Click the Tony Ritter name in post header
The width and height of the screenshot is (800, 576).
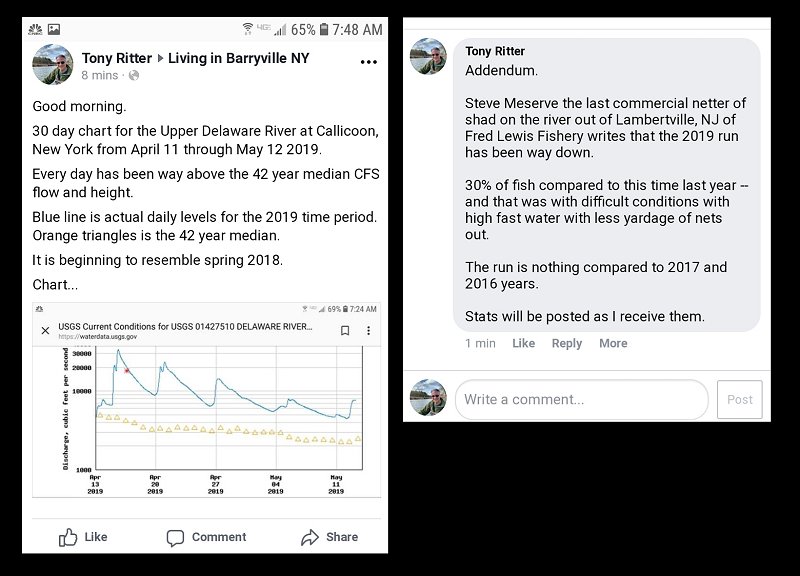(x=117, y=58)
